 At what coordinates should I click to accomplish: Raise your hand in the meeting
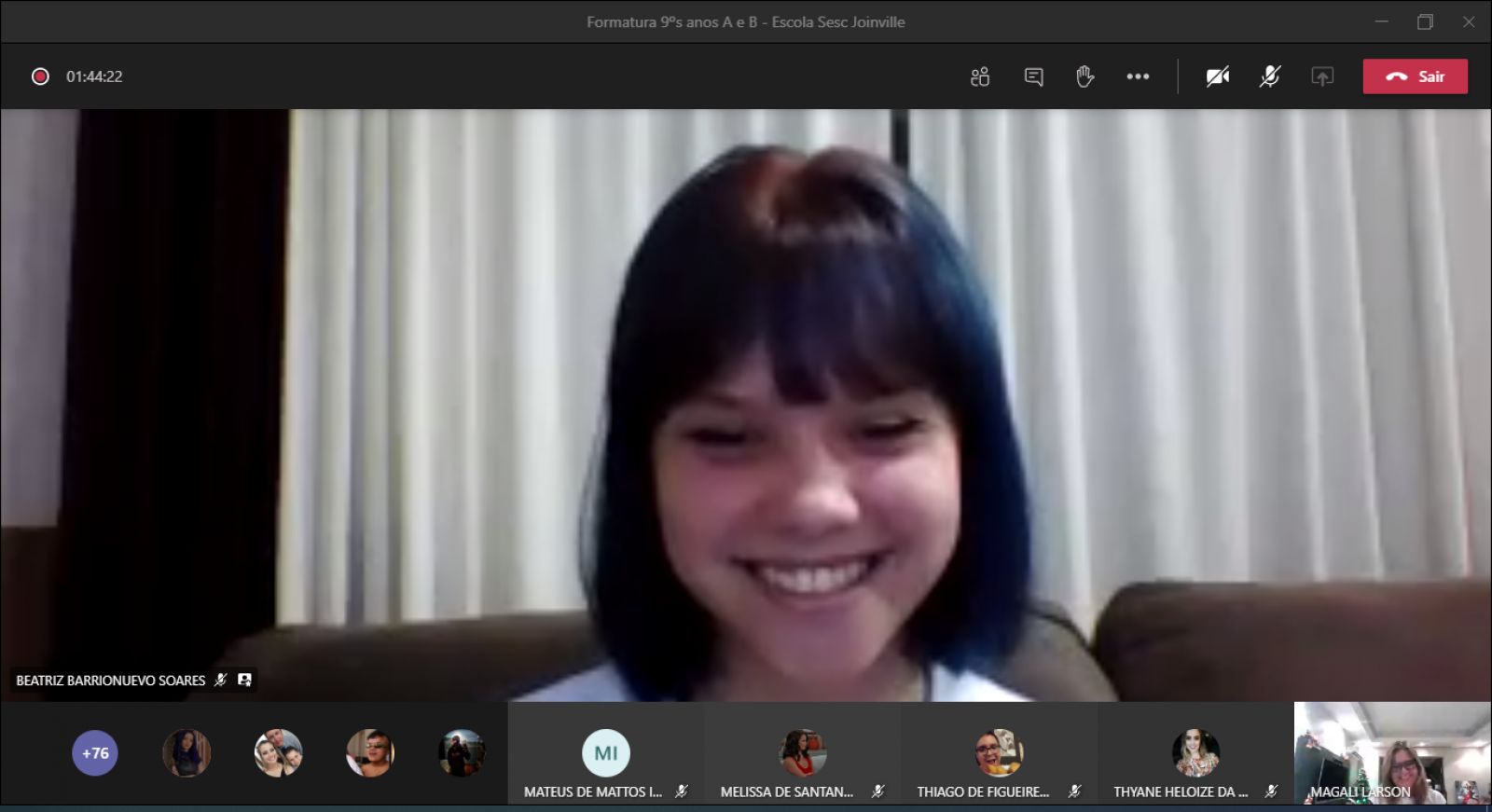click(1084, 76)
